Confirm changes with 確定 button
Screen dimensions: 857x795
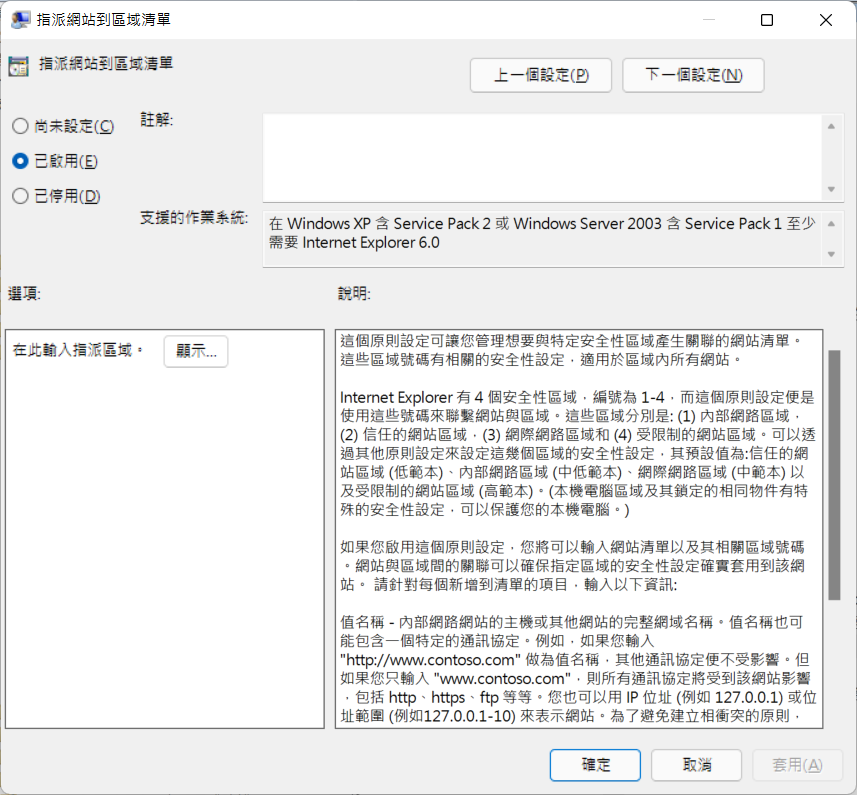[596, 765]
